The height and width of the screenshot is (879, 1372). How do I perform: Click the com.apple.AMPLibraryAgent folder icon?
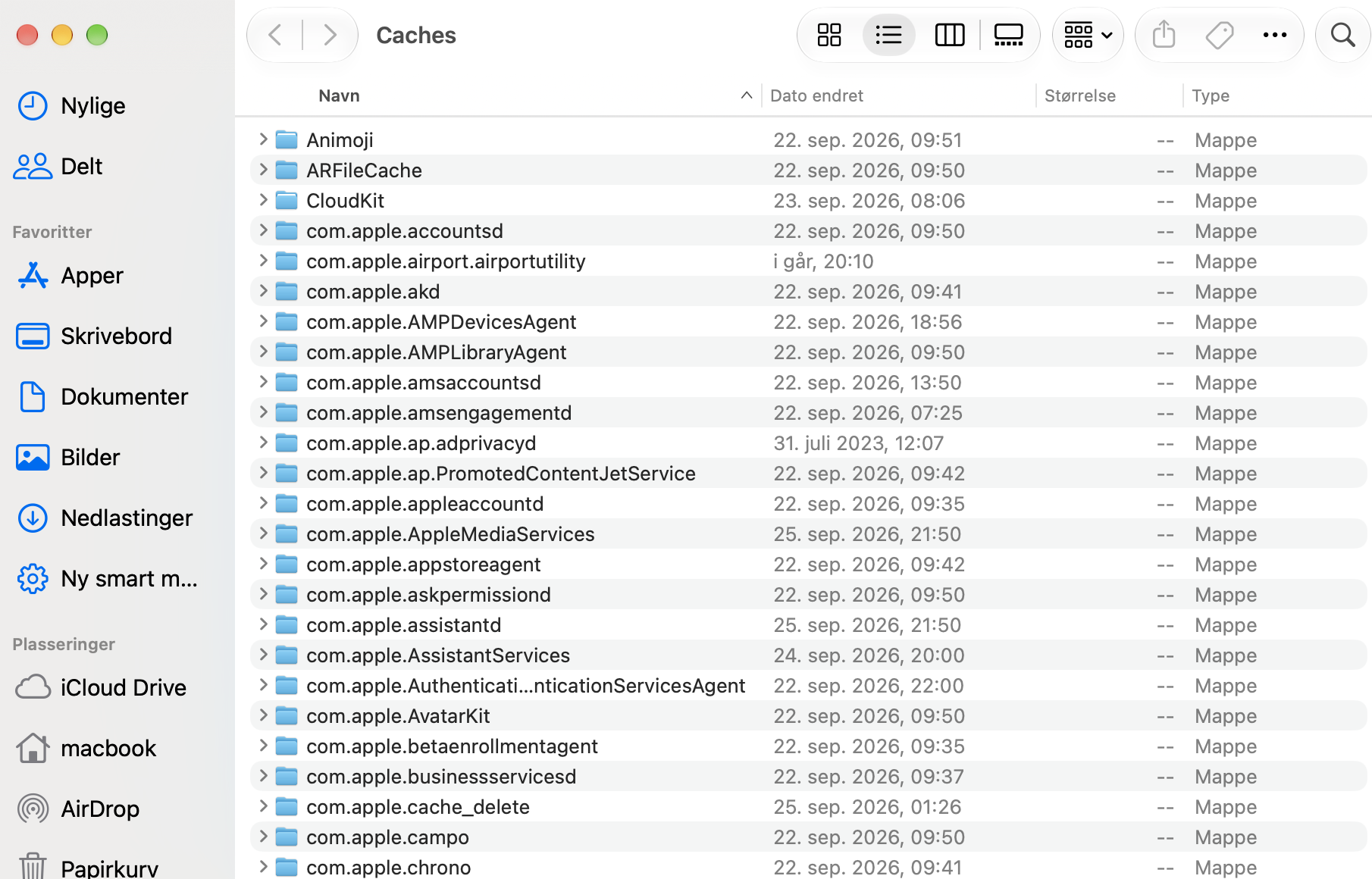287,352
